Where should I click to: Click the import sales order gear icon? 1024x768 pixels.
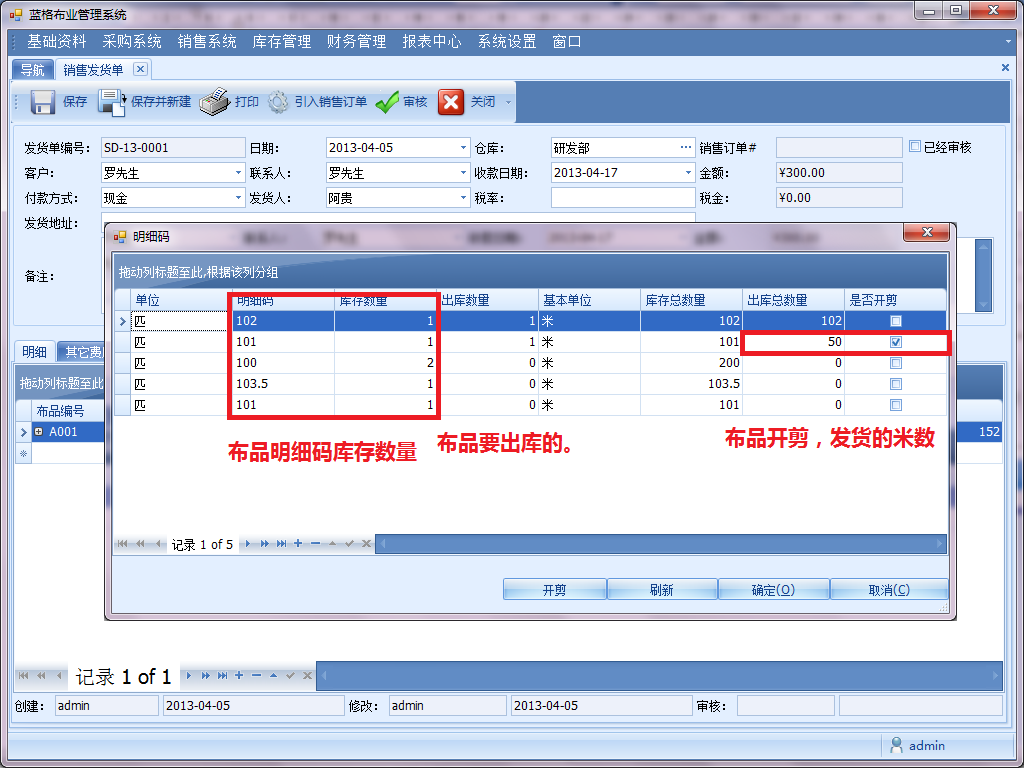[278, 102]
